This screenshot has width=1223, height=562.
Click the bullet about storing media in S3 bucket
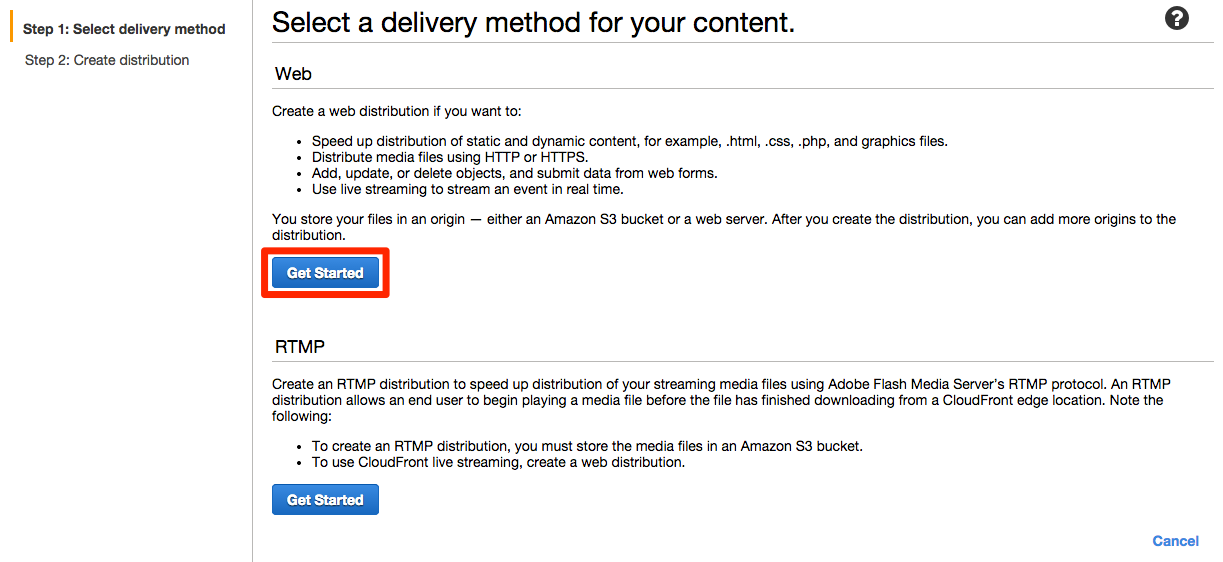coord(587,446)
